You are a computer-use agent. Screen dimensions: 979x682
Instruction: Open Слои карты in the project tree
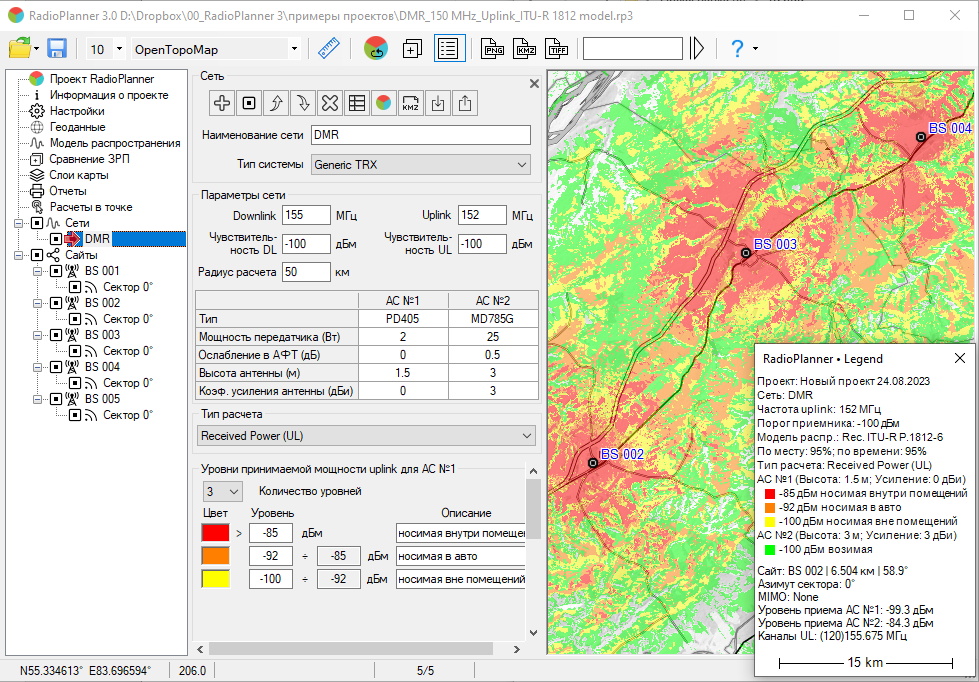(x=79, y=175)
